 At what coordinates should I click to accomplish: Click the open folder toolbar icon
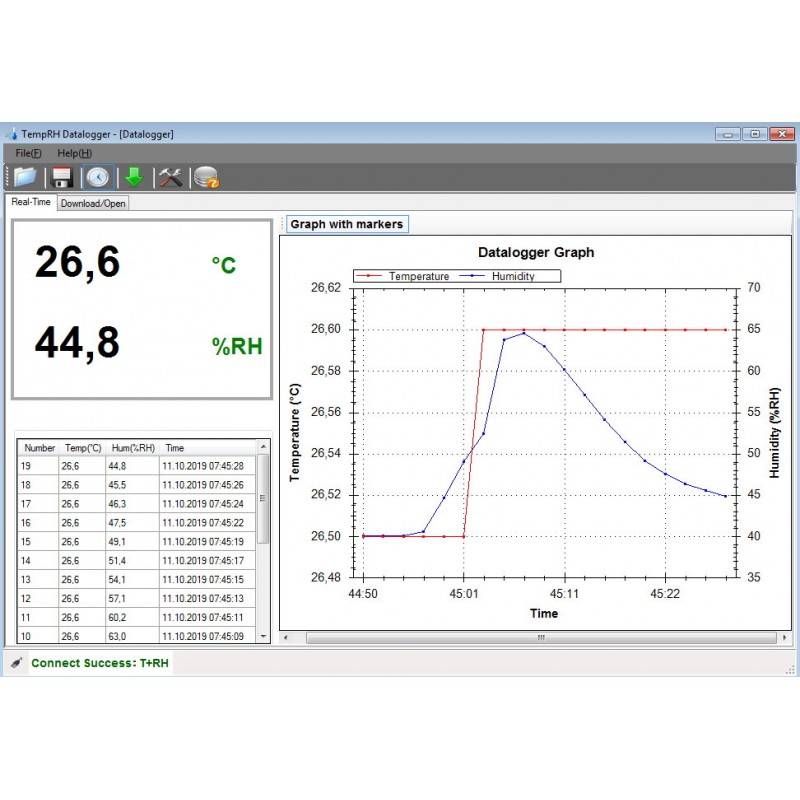(24, 177)
